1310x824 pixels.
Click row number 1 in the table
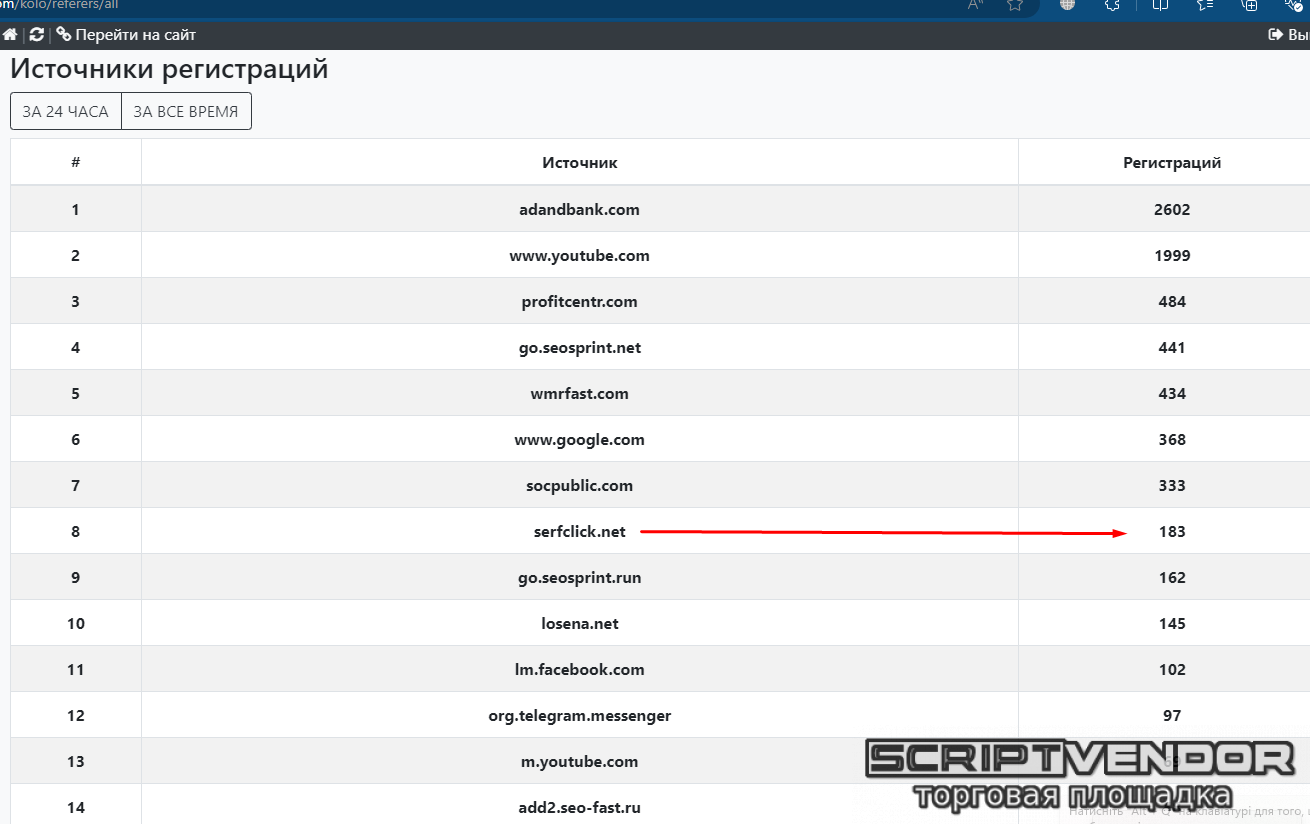[76, 210]
